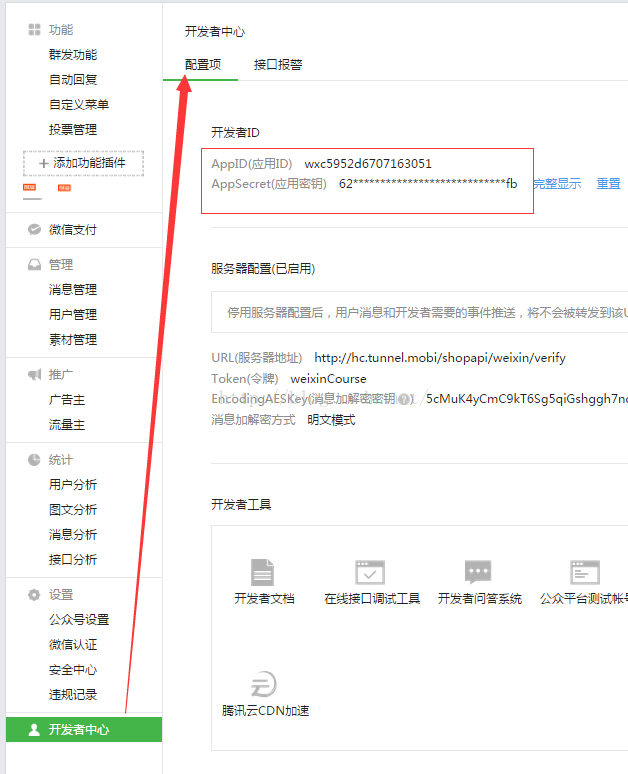Click 添加功能插件 button
Viewport: 628px width, 774px height.
click(83, 163)
